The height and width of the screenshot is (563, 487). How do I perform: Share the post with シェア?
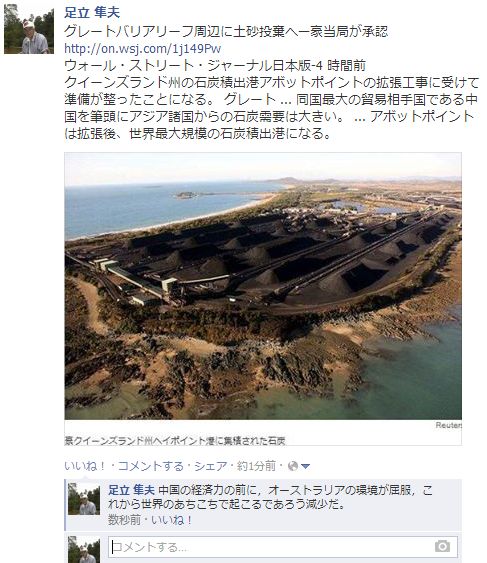tap(210, 466)
